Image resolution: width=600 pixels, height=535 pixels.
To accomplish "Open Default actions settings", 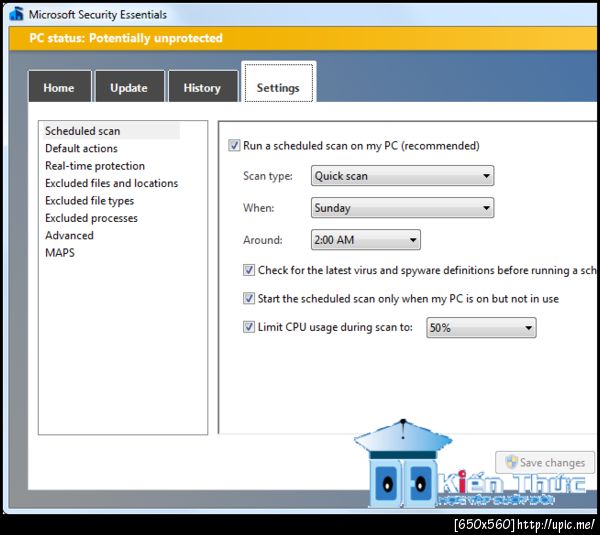I will (x=81, y=148).
